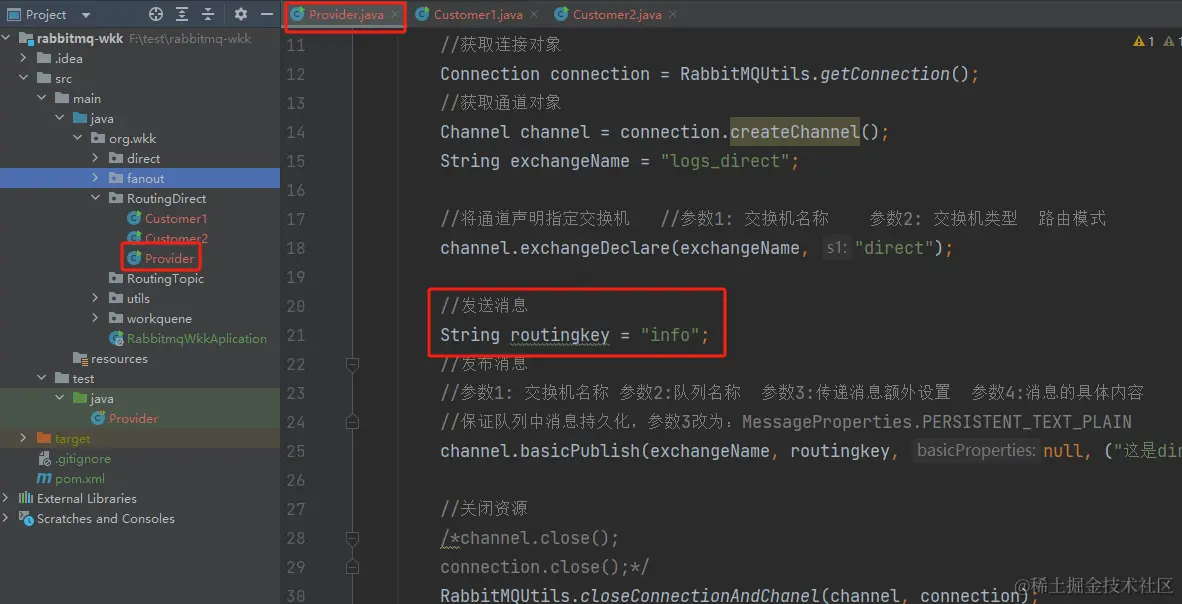Switch to Provider.java tab

tap(346, 14)
